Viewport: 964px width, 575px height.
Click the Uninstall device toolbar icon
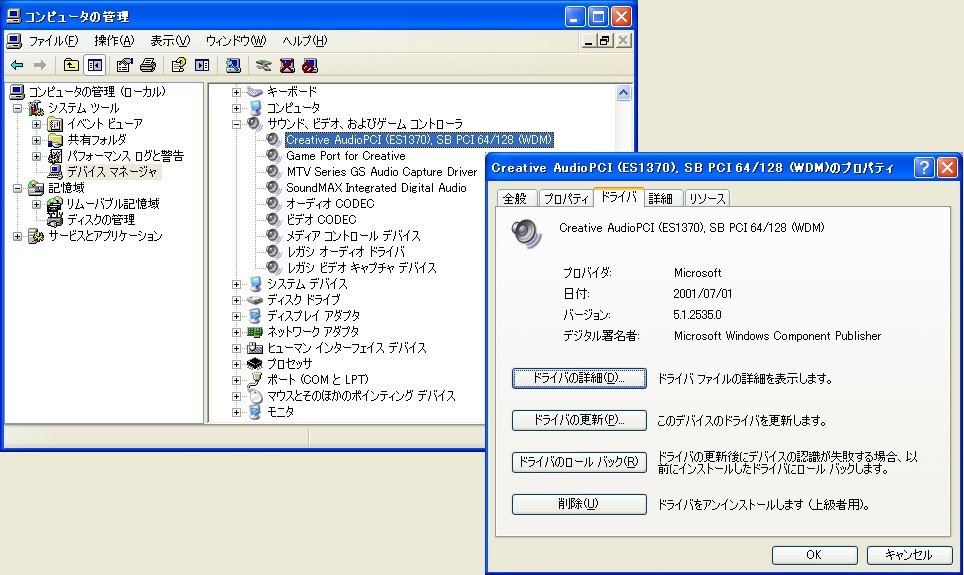(287, 65)
